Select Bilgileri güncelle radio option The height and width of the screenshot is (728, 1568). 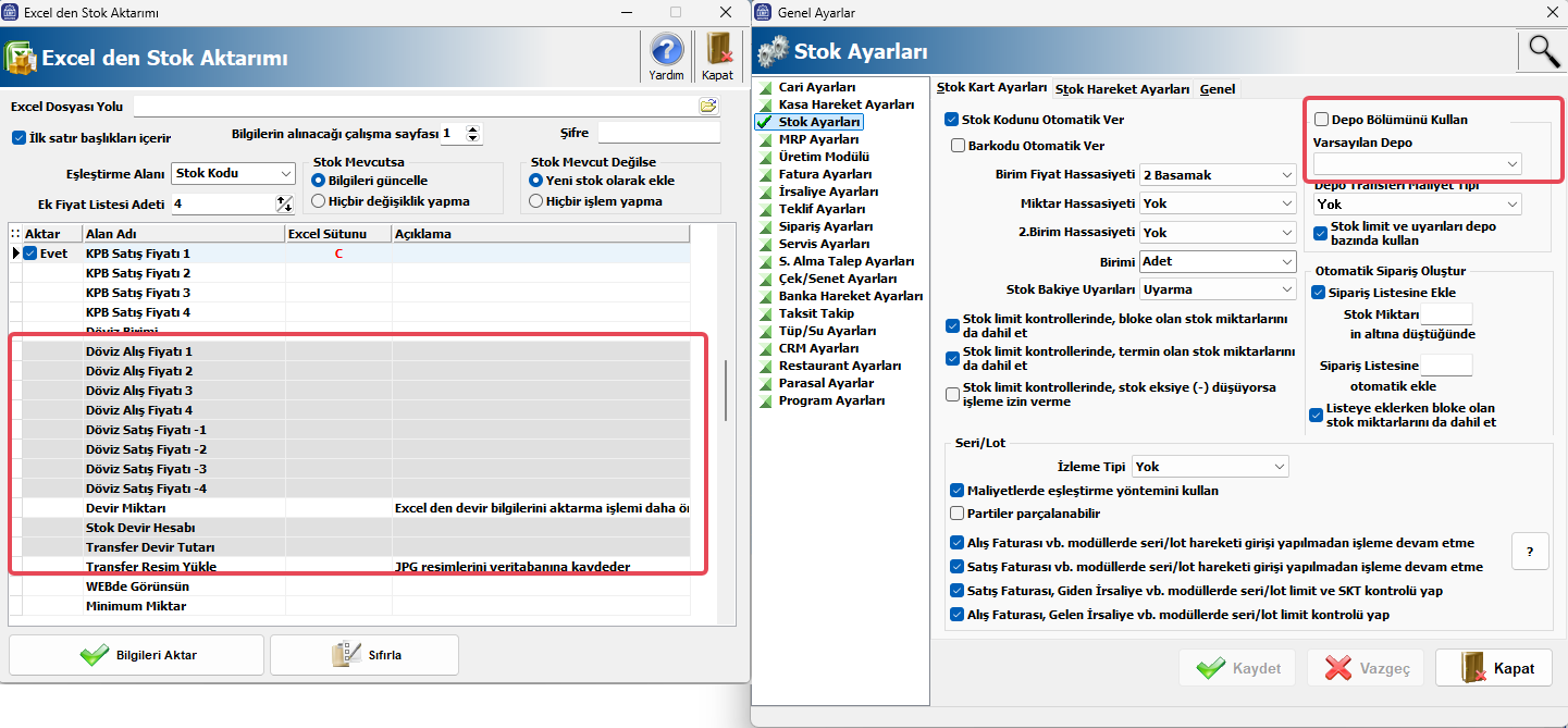[x=320, y=181]
